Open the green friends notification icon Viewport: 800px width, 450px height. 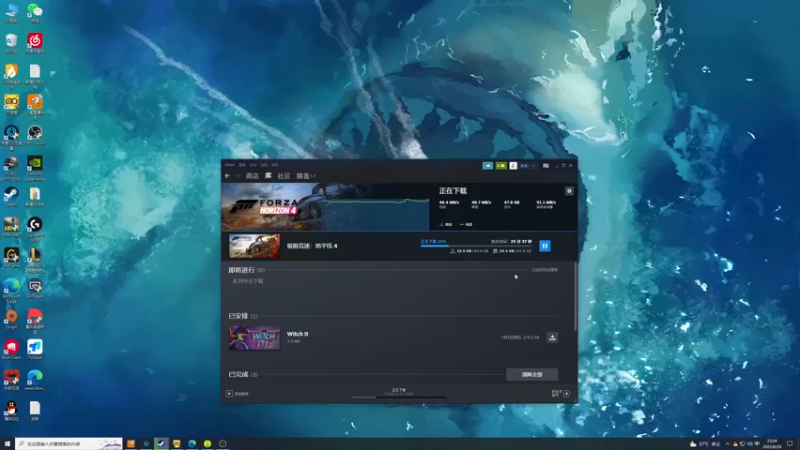pos(501,166)
